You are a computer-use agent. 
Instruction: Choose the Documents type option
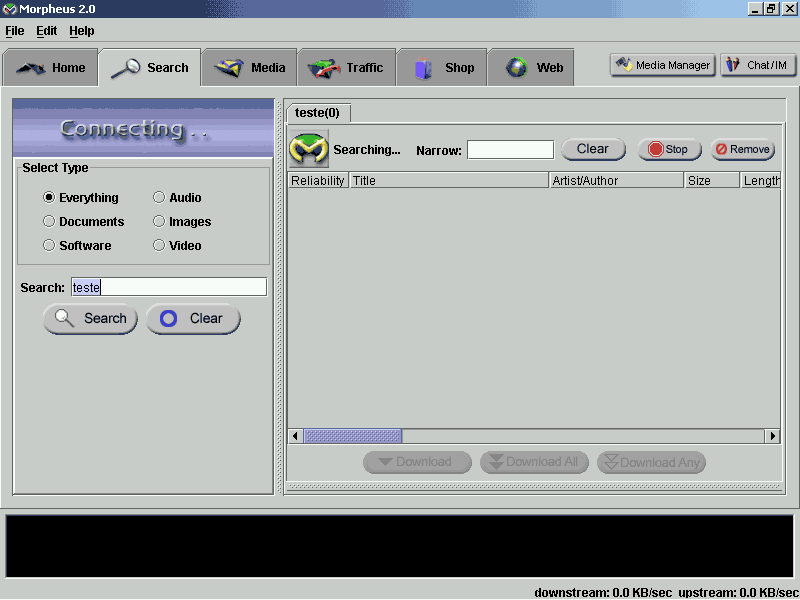[x=49, y=222]
